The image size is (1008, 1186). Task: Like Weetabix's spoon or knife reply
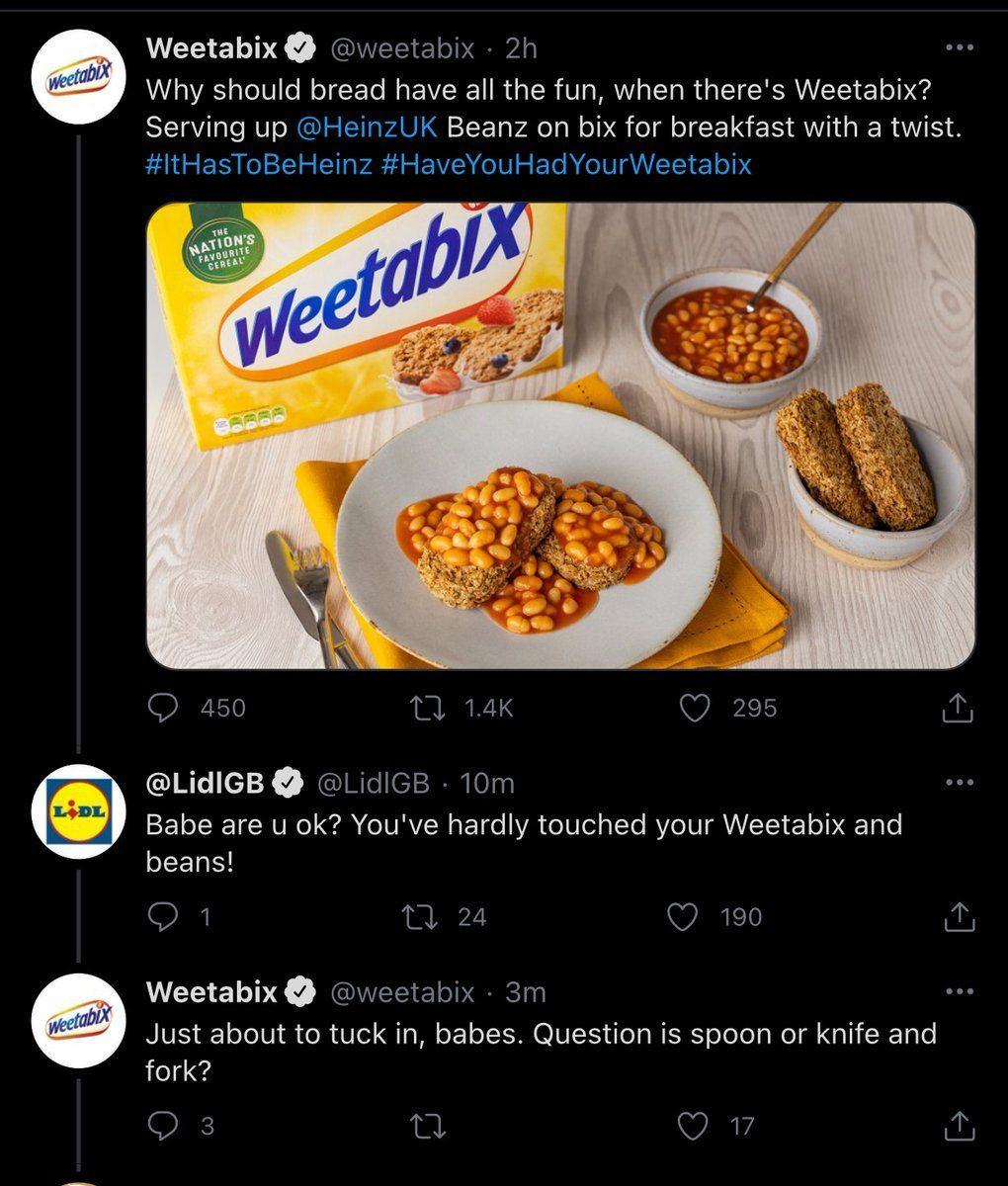tap(695, 1126)
